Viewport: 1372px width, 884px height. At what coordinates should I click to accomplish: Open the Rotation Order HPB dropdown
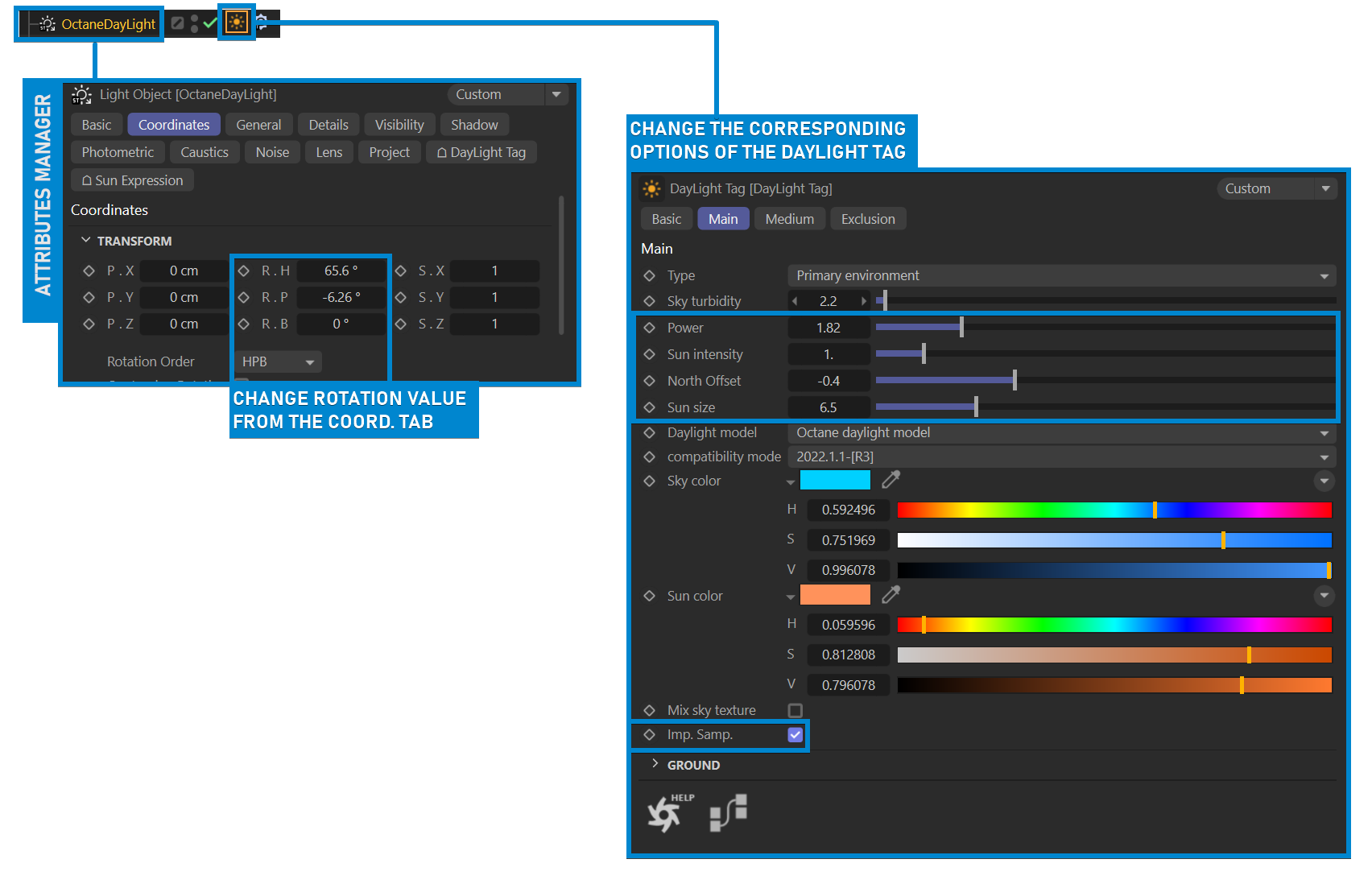278,361
